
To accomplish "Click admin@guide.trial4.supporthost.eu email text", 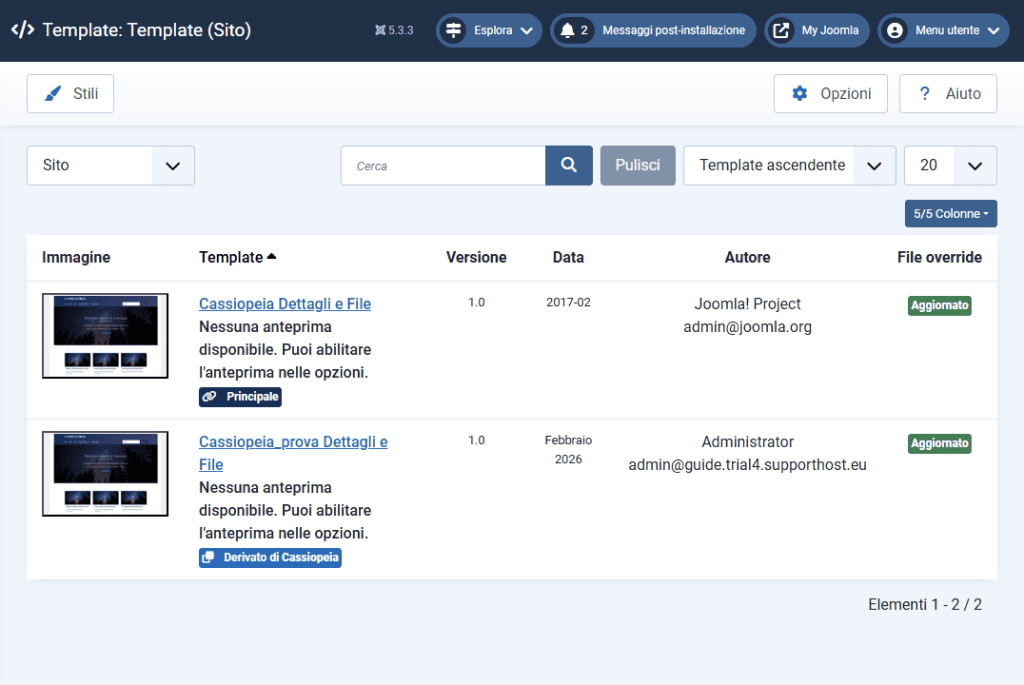I will point(747,464).
